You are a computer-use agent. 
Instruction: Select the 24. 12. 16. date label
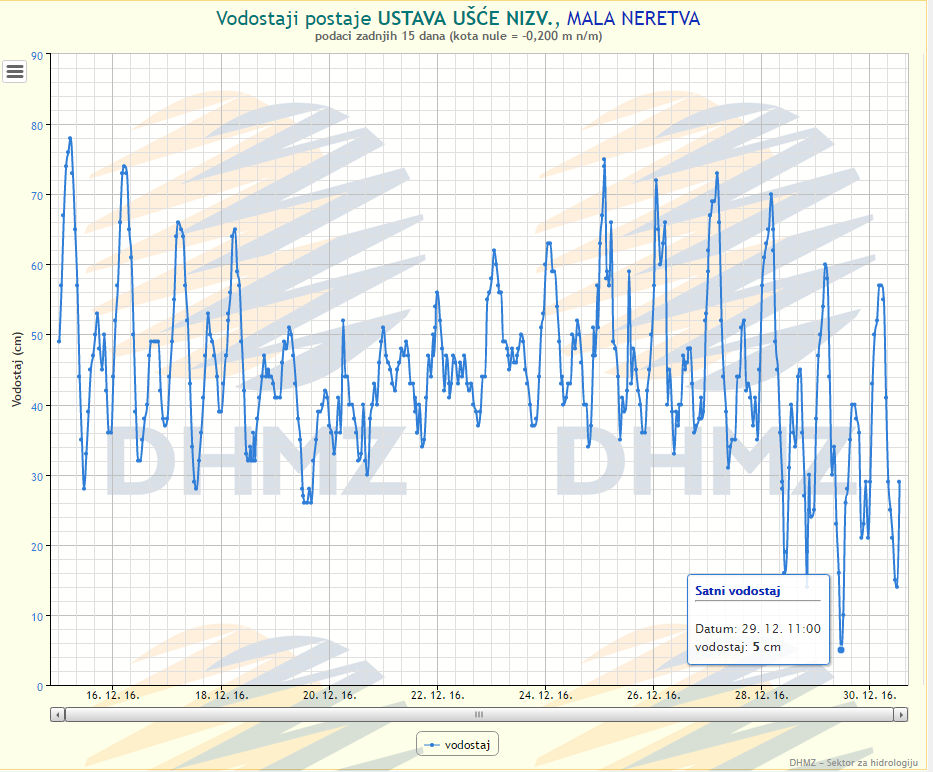point(544,695)
